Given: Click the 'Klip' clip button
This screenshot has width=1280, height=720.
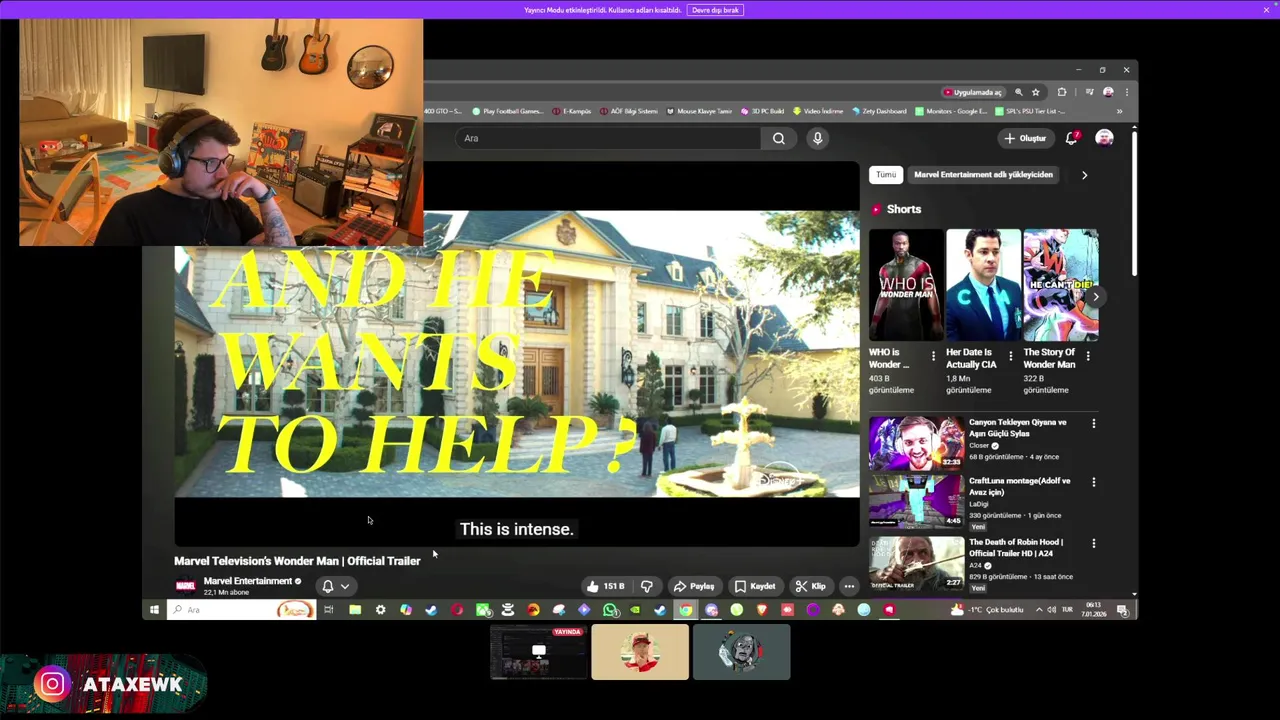Looking at the screenshot, I should point(811,586).
